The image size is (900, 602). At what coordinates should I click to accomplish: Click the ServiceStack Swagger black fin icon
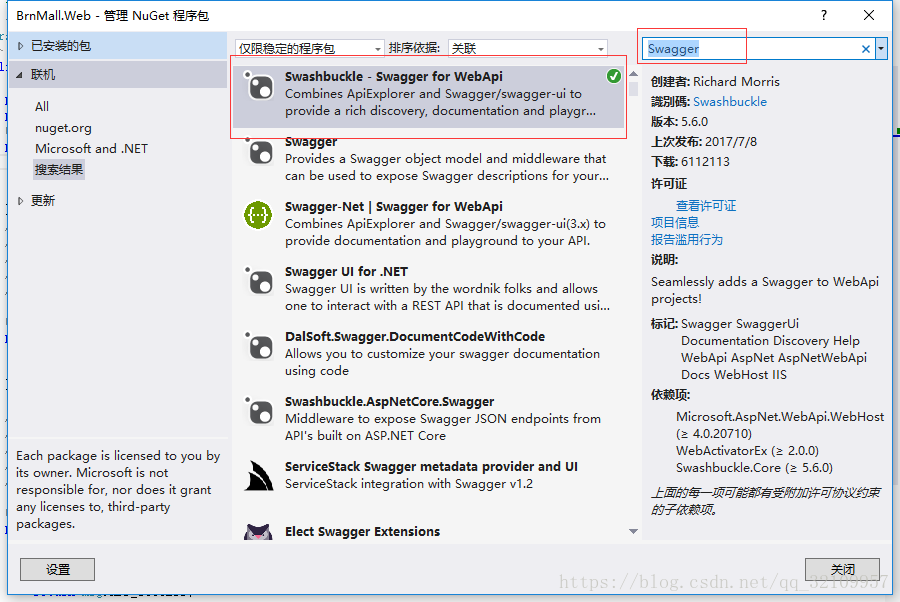[x=259, y=476]
